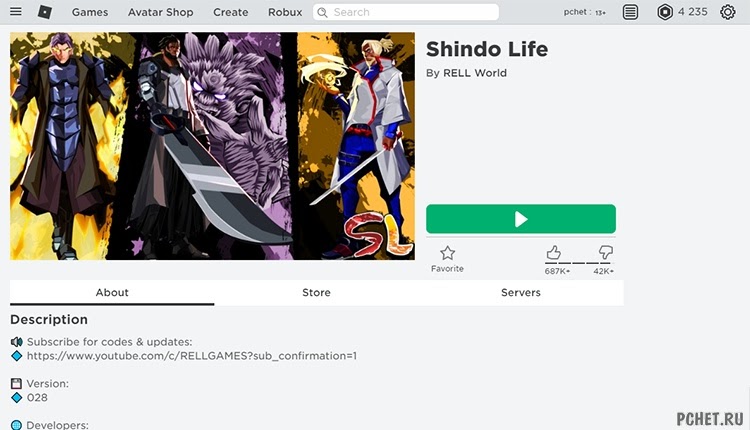The width and height of the screenshot is (750, 430).
Task: Start the game with green play button
Action: (521, 219)
